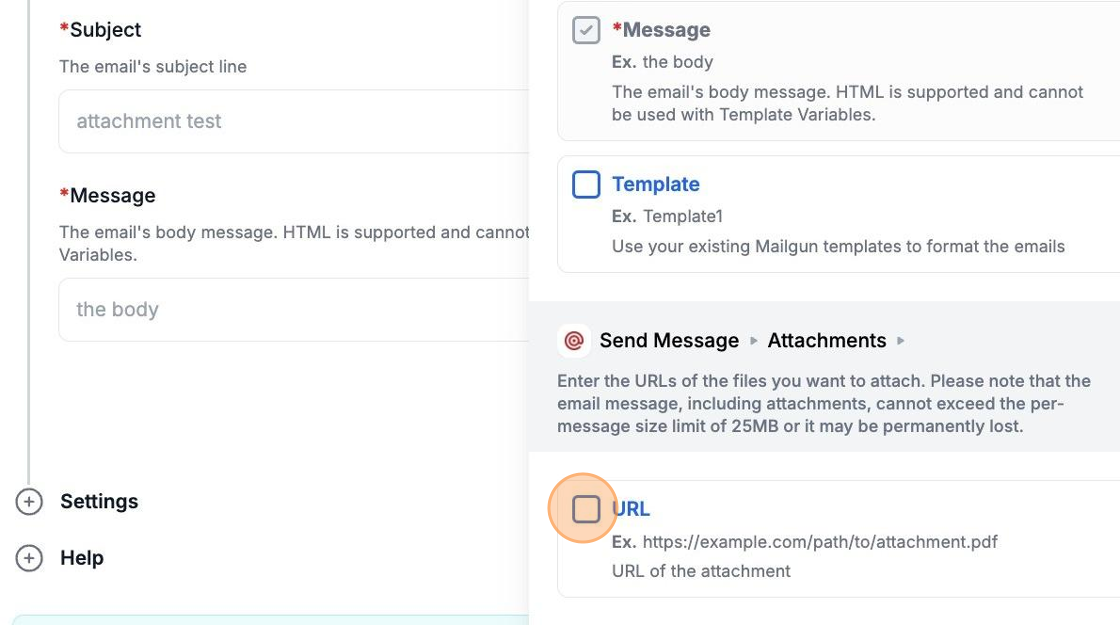Click the blue Template field title
1120x625 pixels.
(655, 184)
